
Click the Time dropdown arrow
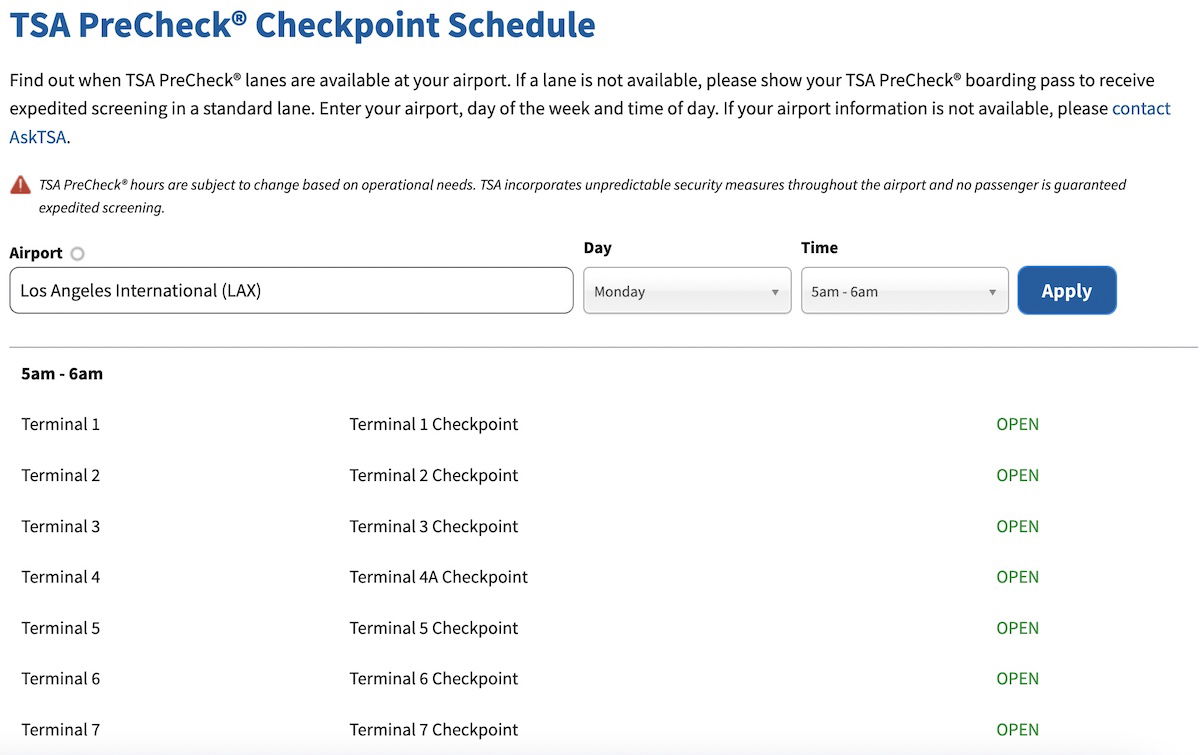click(x=992, y=292)
